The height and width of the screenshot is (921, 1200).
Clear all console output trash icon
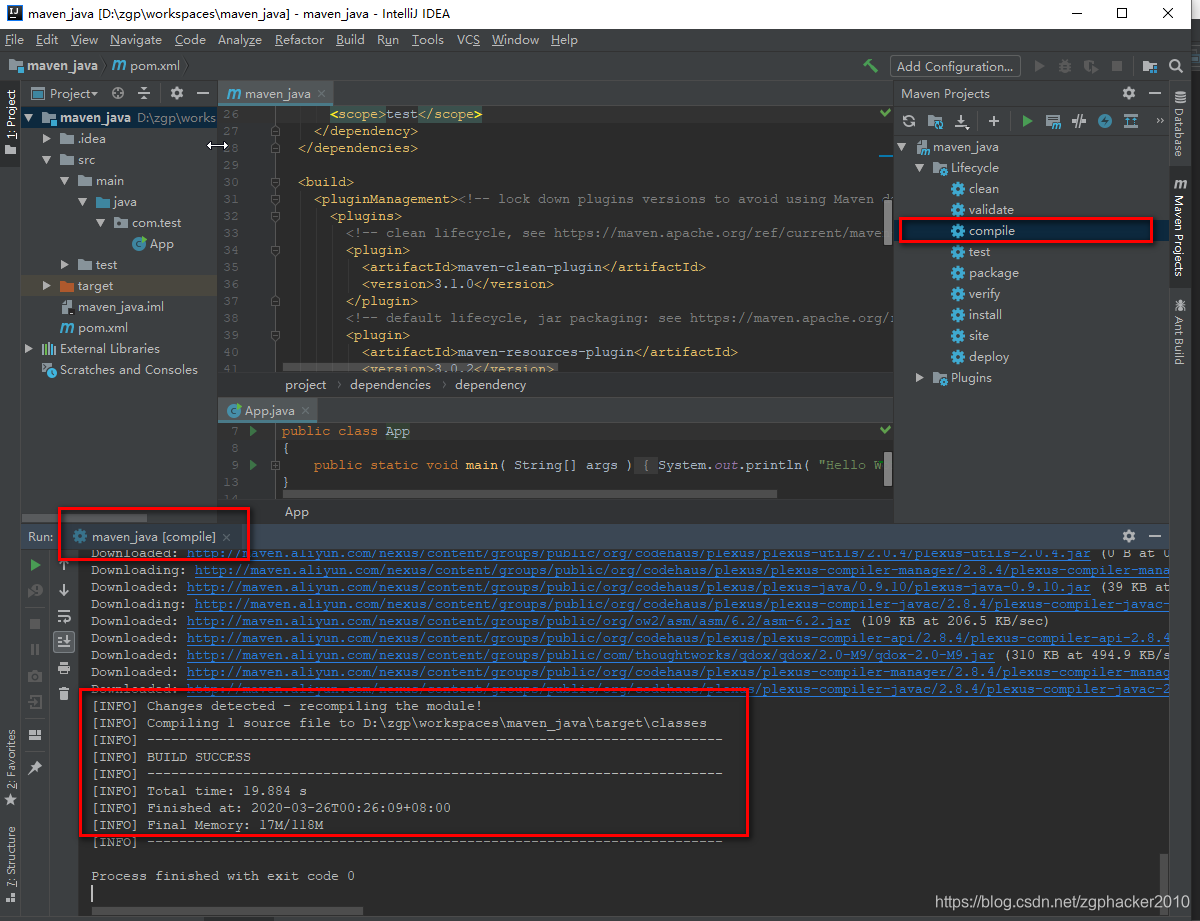pos(64,693)
